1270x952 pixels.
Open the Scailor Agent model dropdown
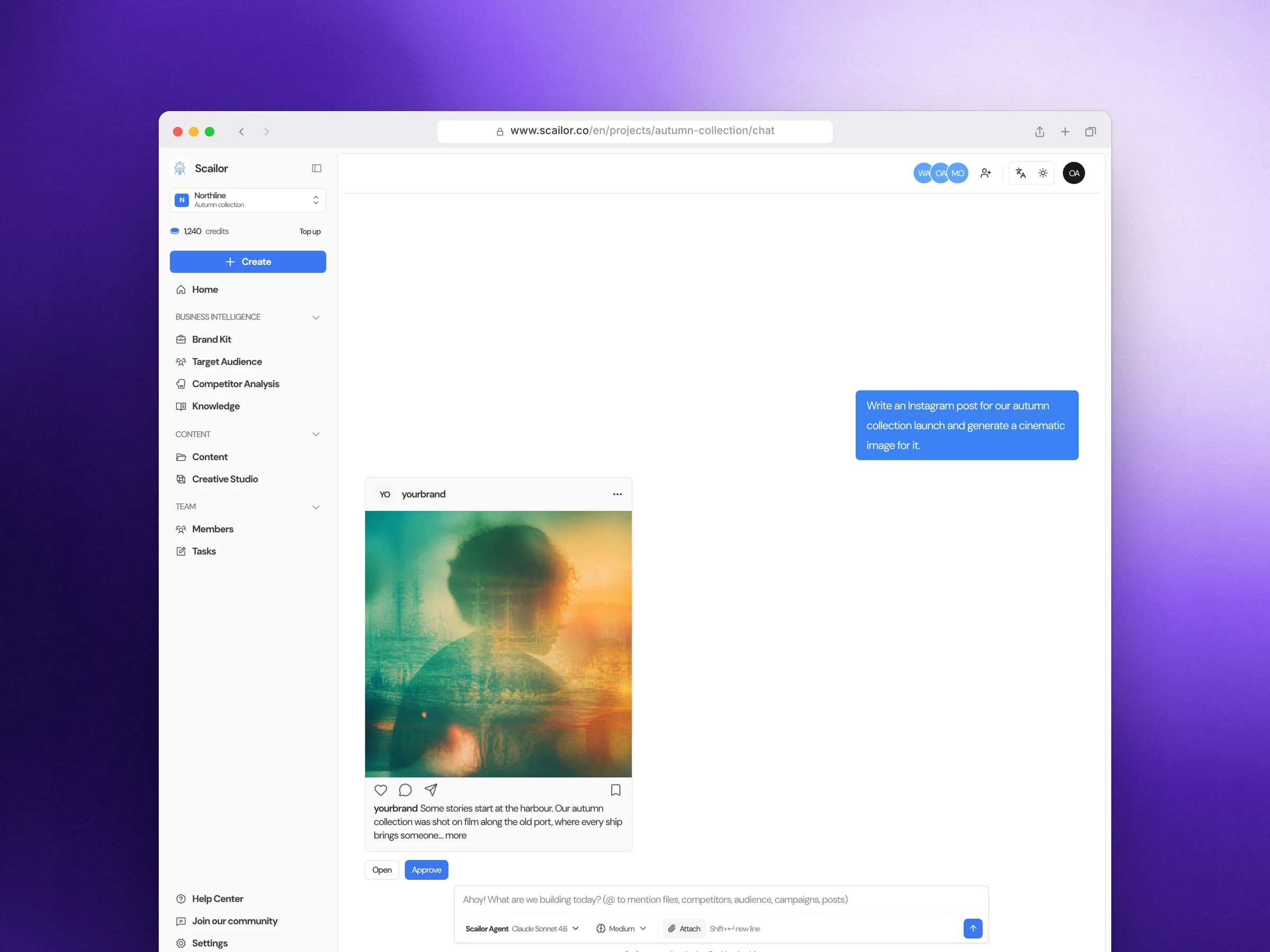[522, 929]
